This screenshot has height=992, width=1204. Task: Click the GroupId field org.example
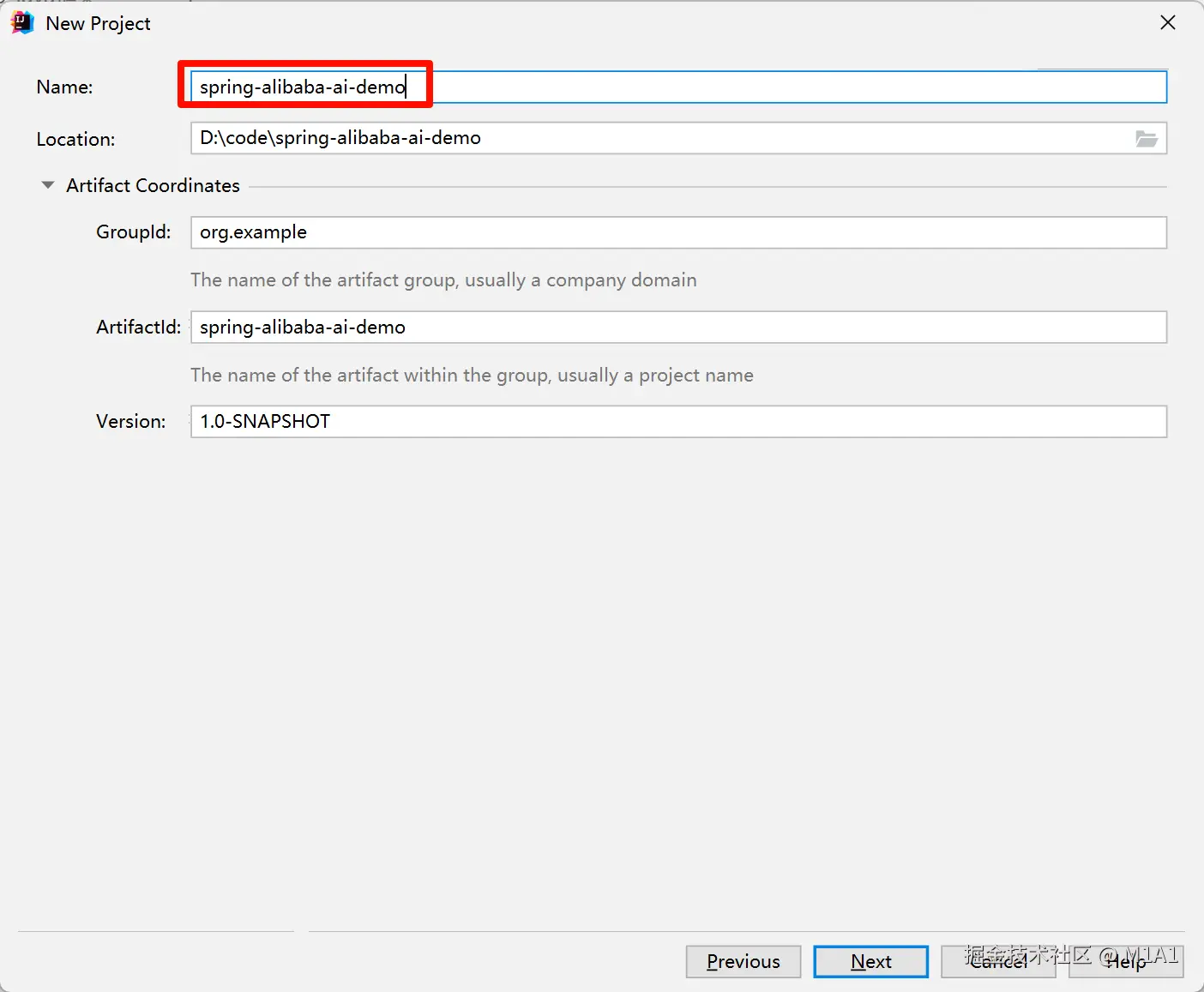(x=678, y=232)
